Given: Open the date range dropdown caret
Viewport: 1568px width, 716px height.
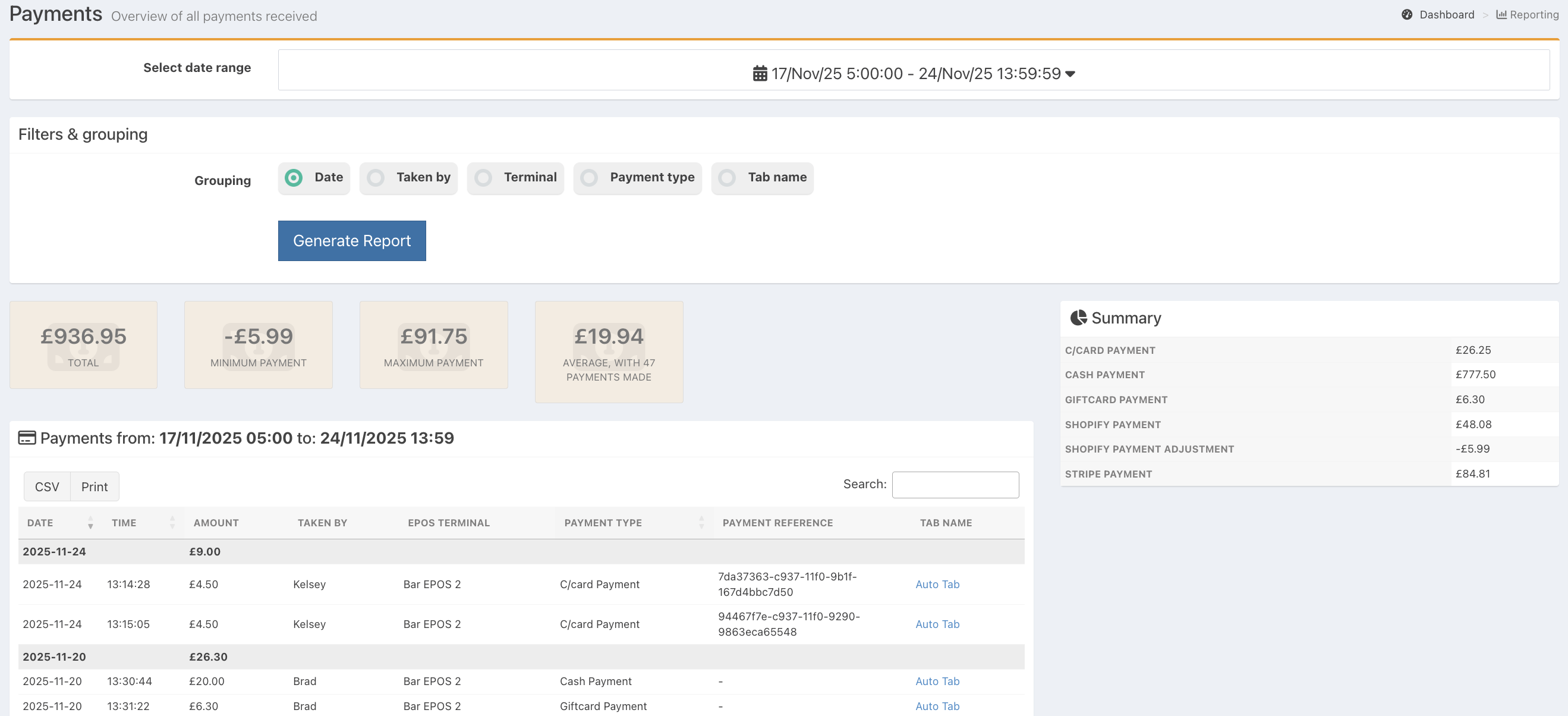Looking at the screenshot, I should tap(1070, 74).
